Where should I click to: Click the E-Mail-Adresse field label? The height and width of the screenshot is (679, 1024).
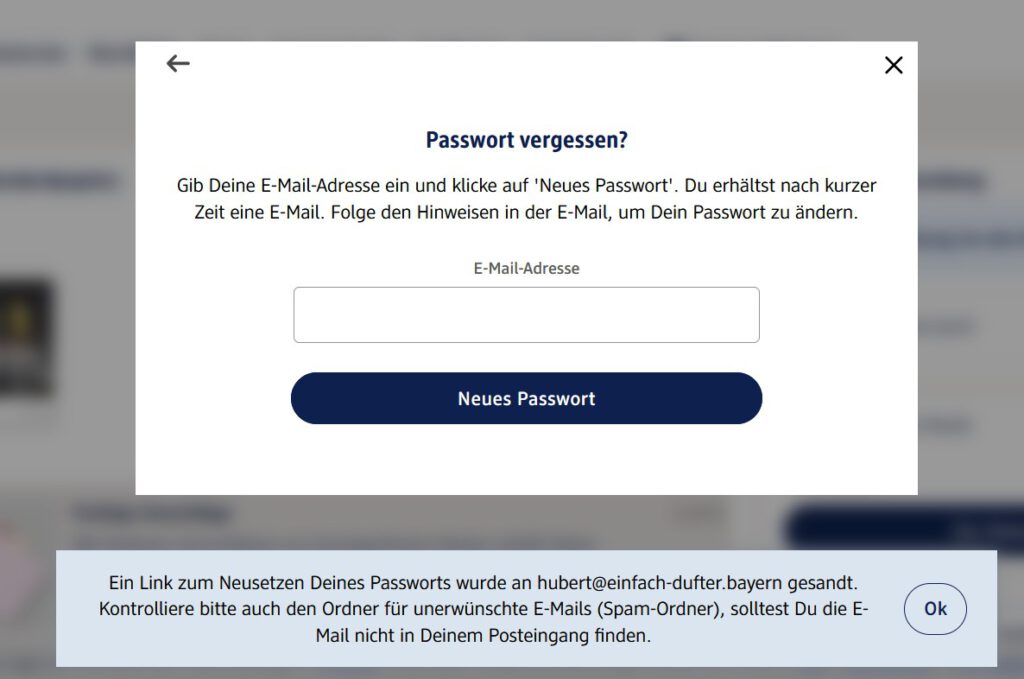click(x=526, y=268)
